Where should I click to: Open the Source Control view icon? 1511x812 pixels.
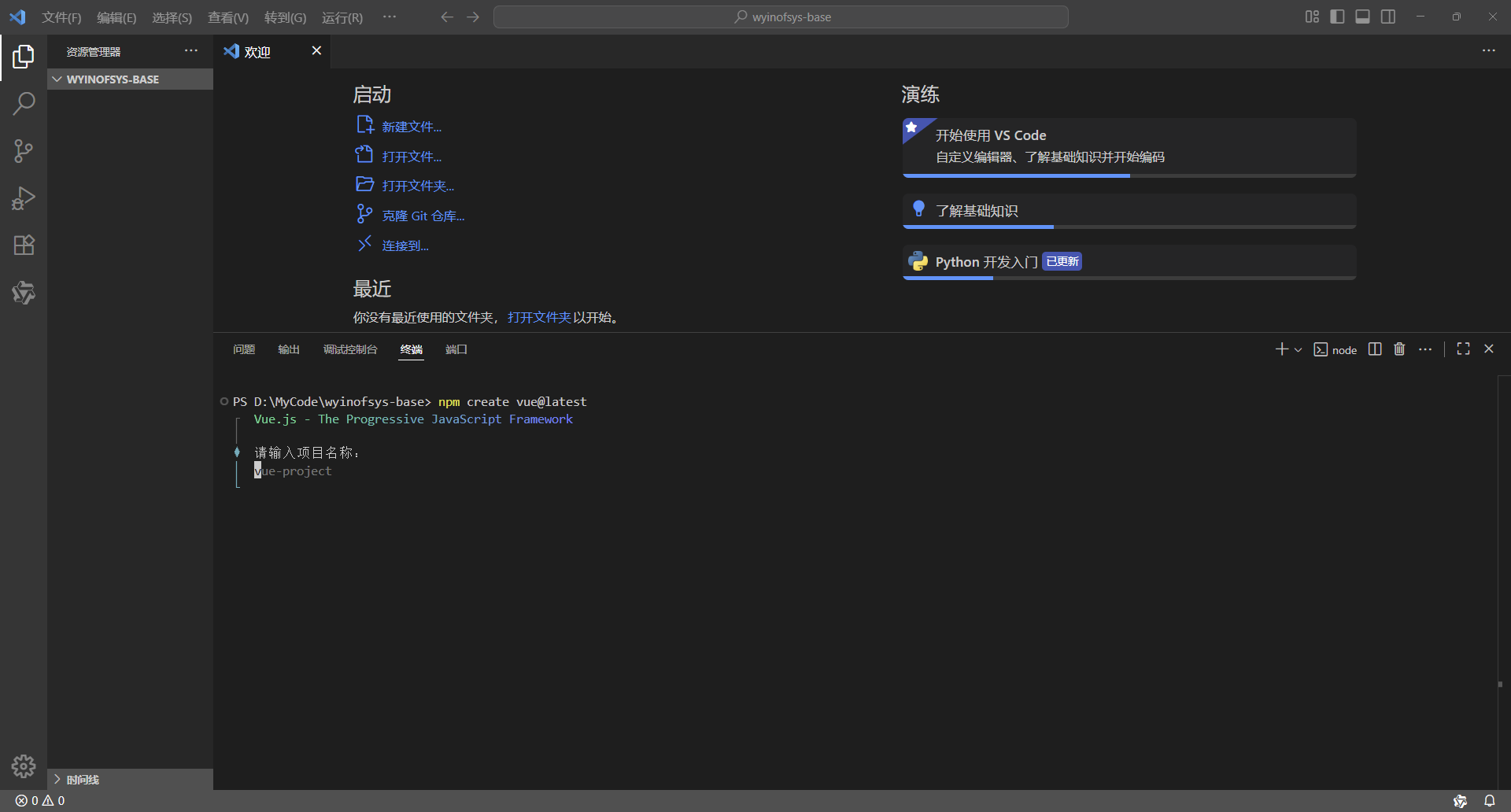tap(24, 151)
